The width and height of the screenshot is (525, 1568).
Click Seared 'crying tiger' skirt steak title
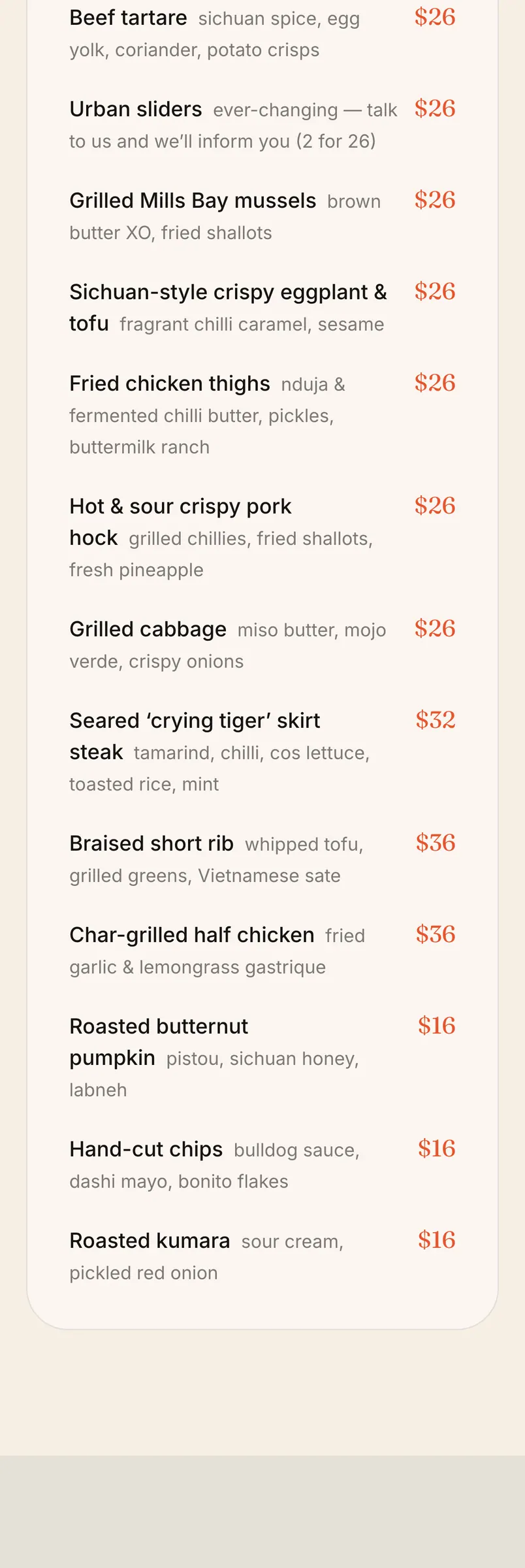(195, 736)
